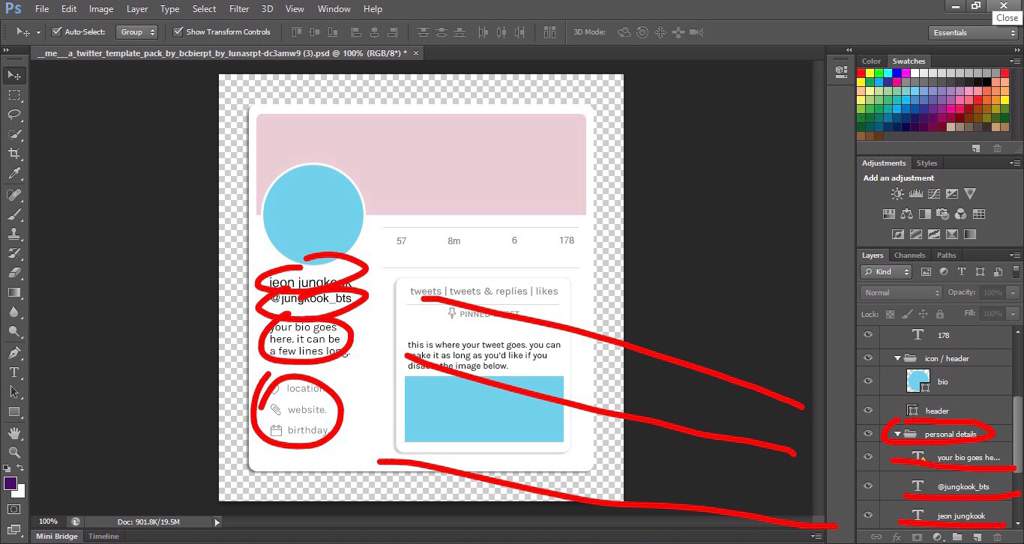Hide the icon / header group
Image resolution: width=1024 pixels, height=544 pixels.
click(868, 358)
